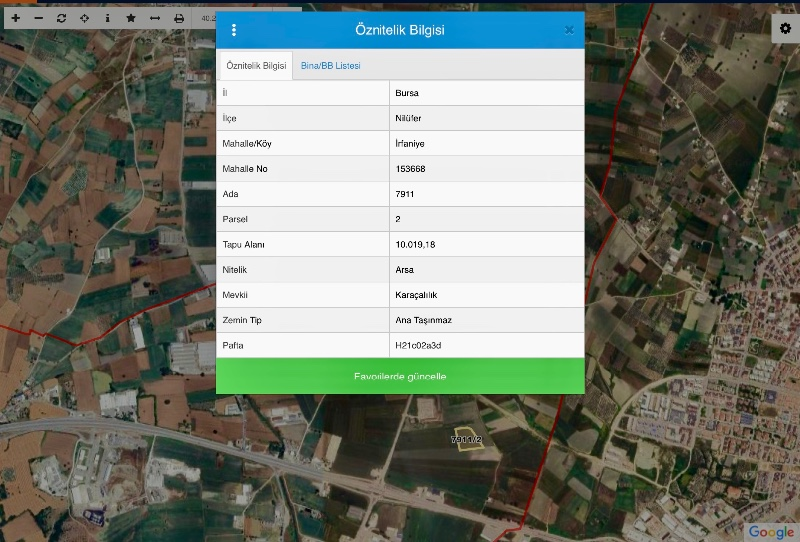This screenshot has width=800, height=542.
Task: Print the map using printer icon
Action: (179, 18)
